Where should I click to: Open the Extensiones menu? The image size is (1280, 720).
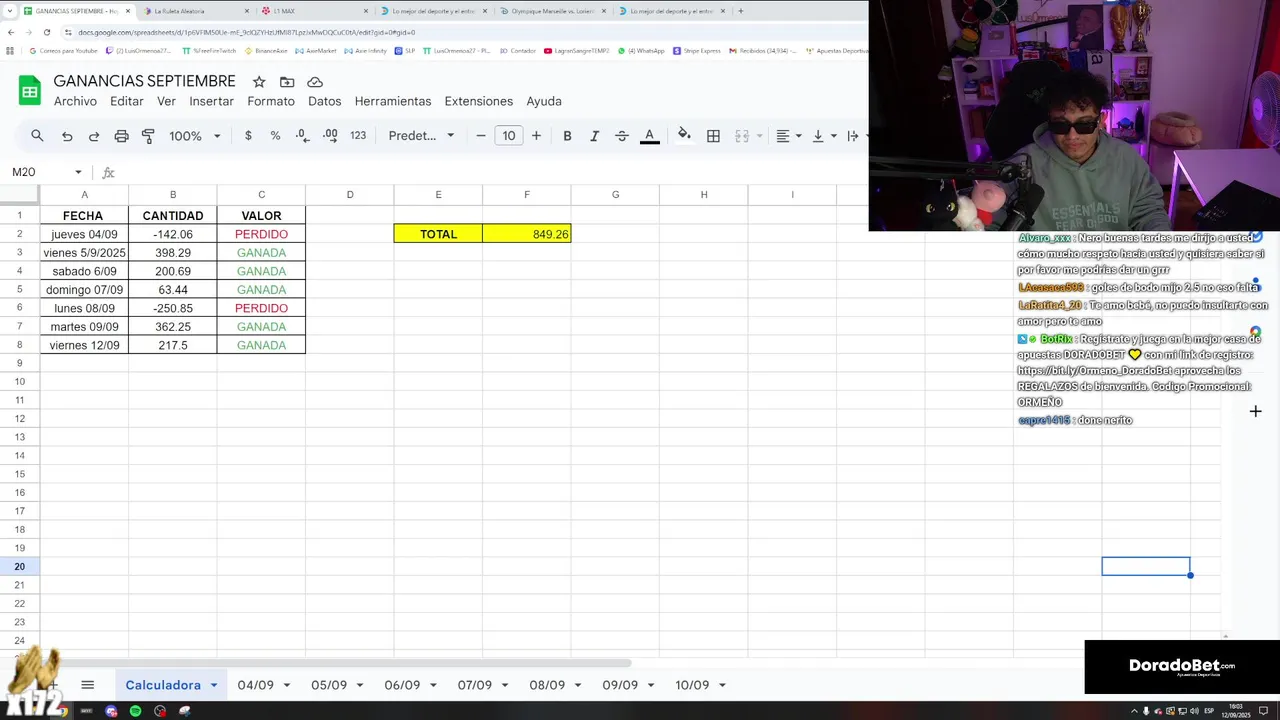click(x=479, y=101)
